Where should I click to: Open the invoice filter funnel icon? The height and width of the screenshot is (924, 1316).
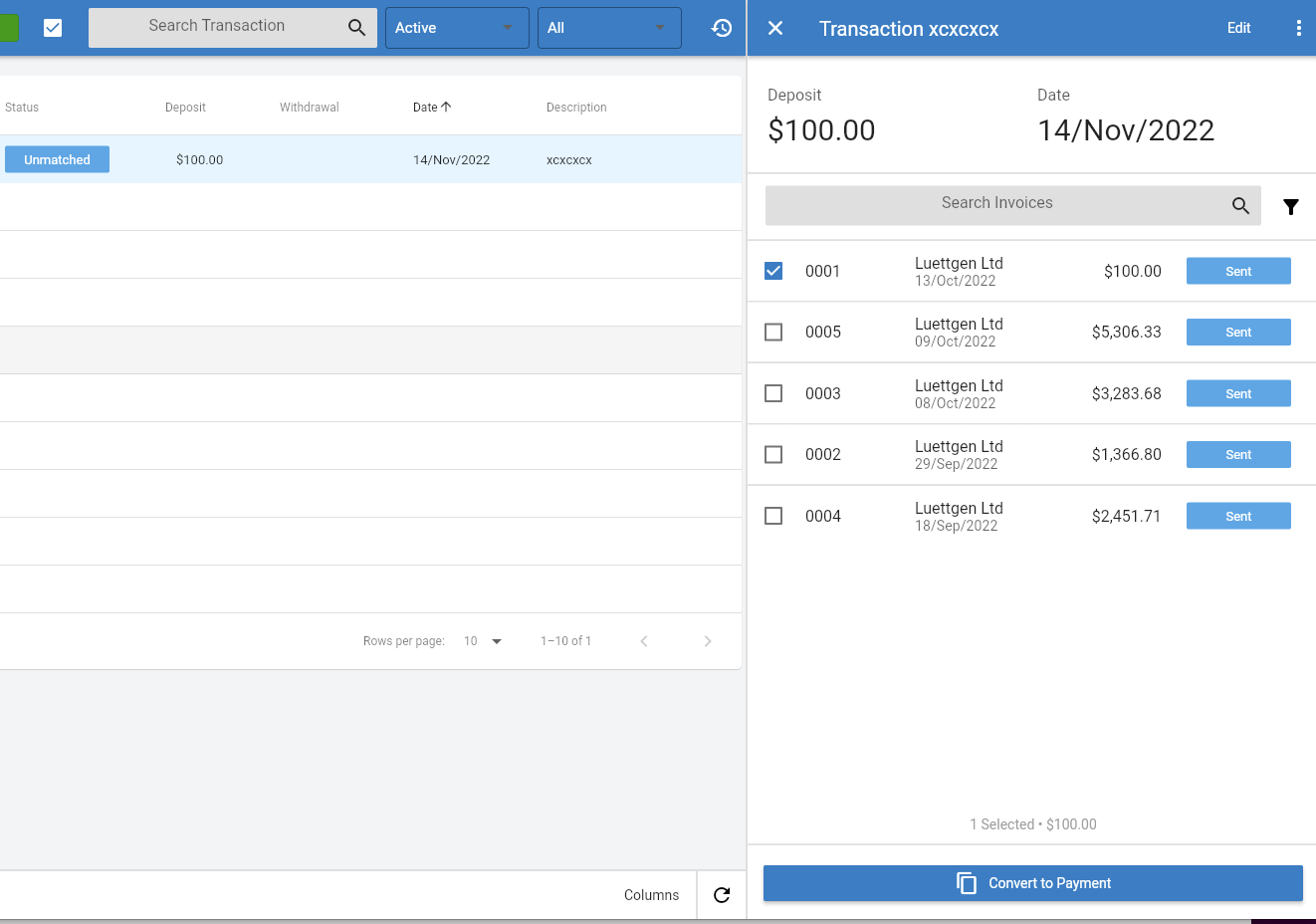[x=1290, y=206]
